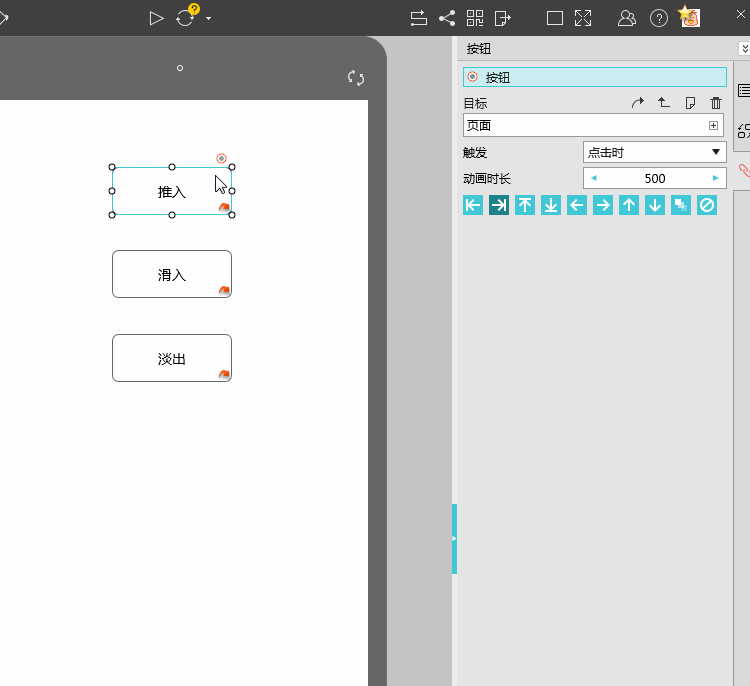
Task: Select the 滑入 button on the canvas
Action: point(172,274)
